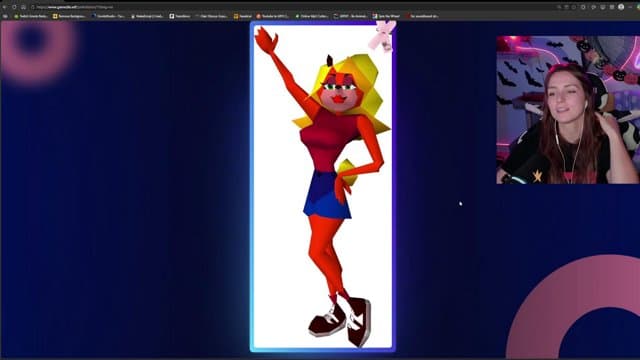Open the apps grid in bookmarks bar
Viewport: 640px width, 360px height.
click(x=5, y=16)
